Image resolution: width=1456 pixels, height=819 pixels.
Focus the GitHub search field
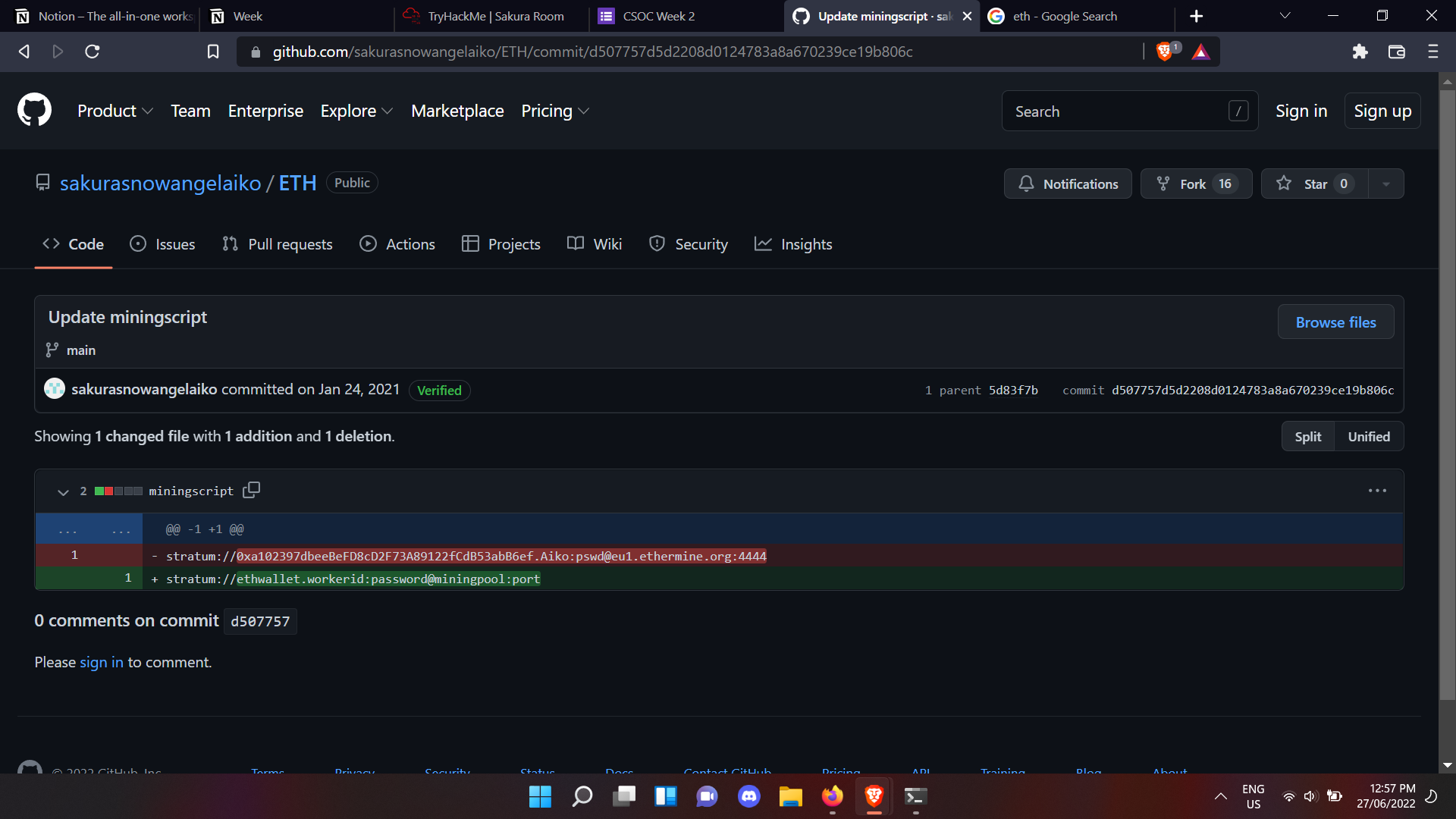click(x=1130, y=111)
